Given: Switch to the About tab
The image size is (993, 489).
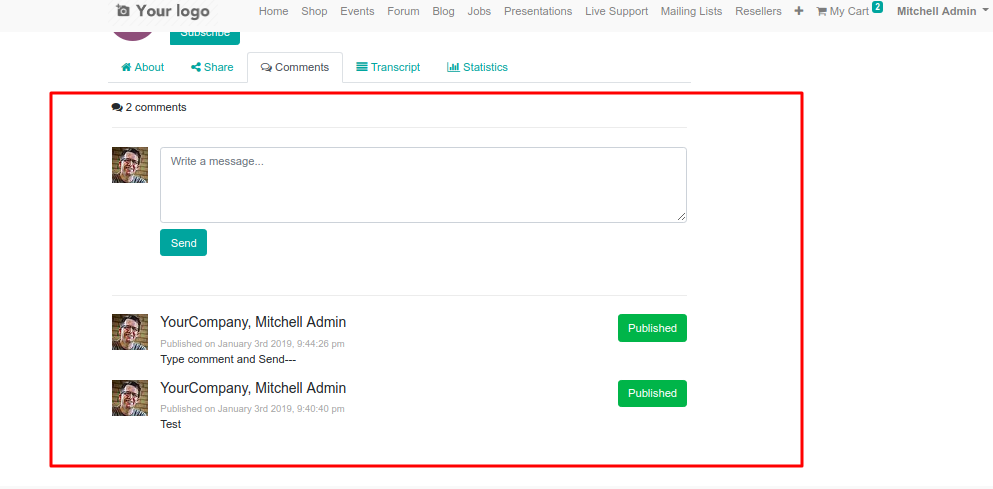Looking at the screenshot, I should coord(142,67).
